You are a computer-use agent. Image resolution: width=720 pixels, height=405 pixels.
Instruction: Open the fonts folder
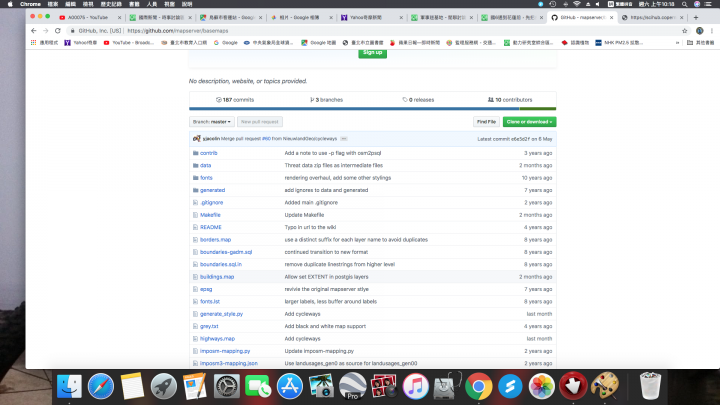tap(206, 178)
